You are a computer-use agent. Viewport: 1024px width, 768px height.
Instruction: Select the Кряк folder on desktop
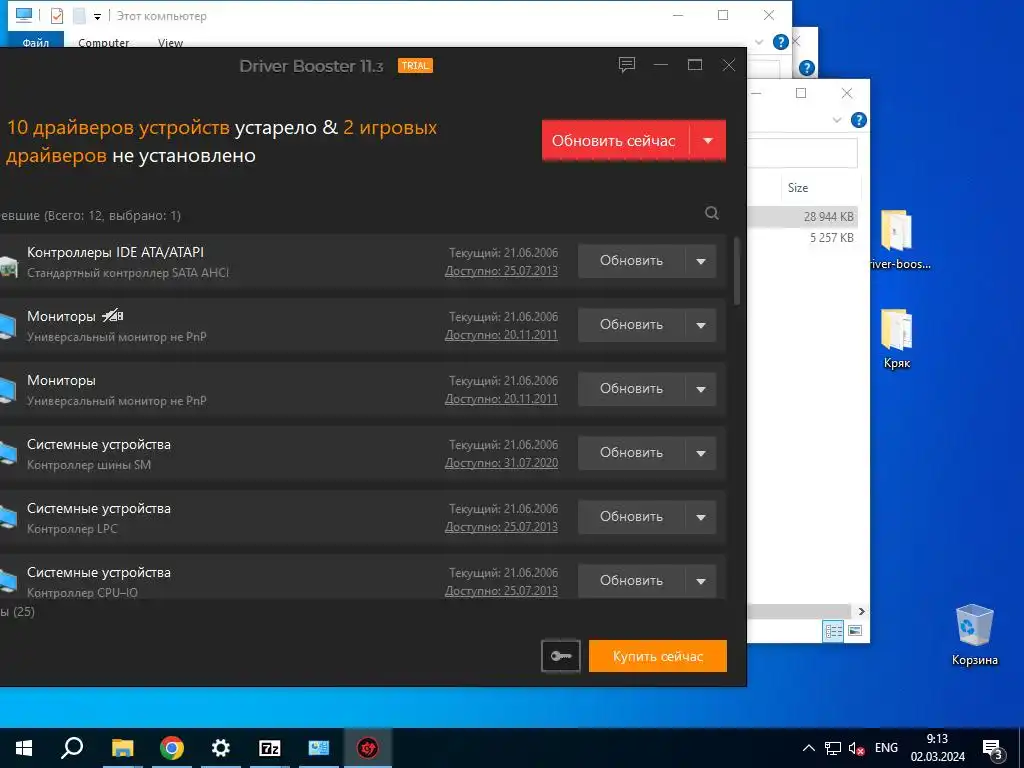pyautogui.click(x=897, y=339)
